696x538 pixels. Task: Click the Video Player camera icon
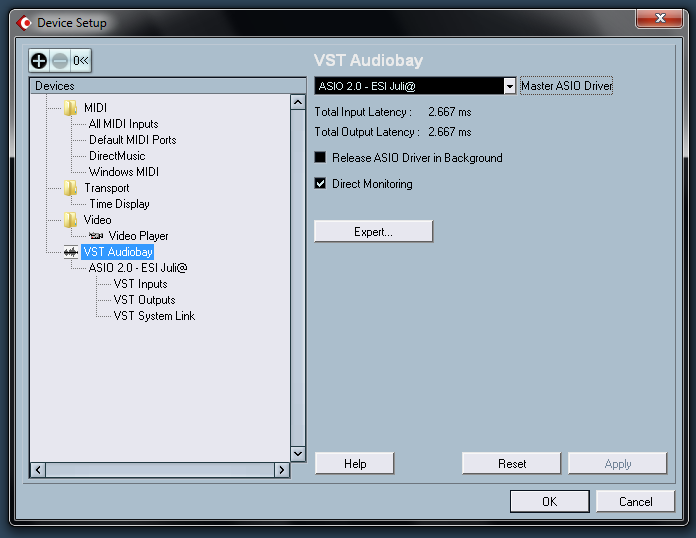pyautogui.click(x=96, y=236)
